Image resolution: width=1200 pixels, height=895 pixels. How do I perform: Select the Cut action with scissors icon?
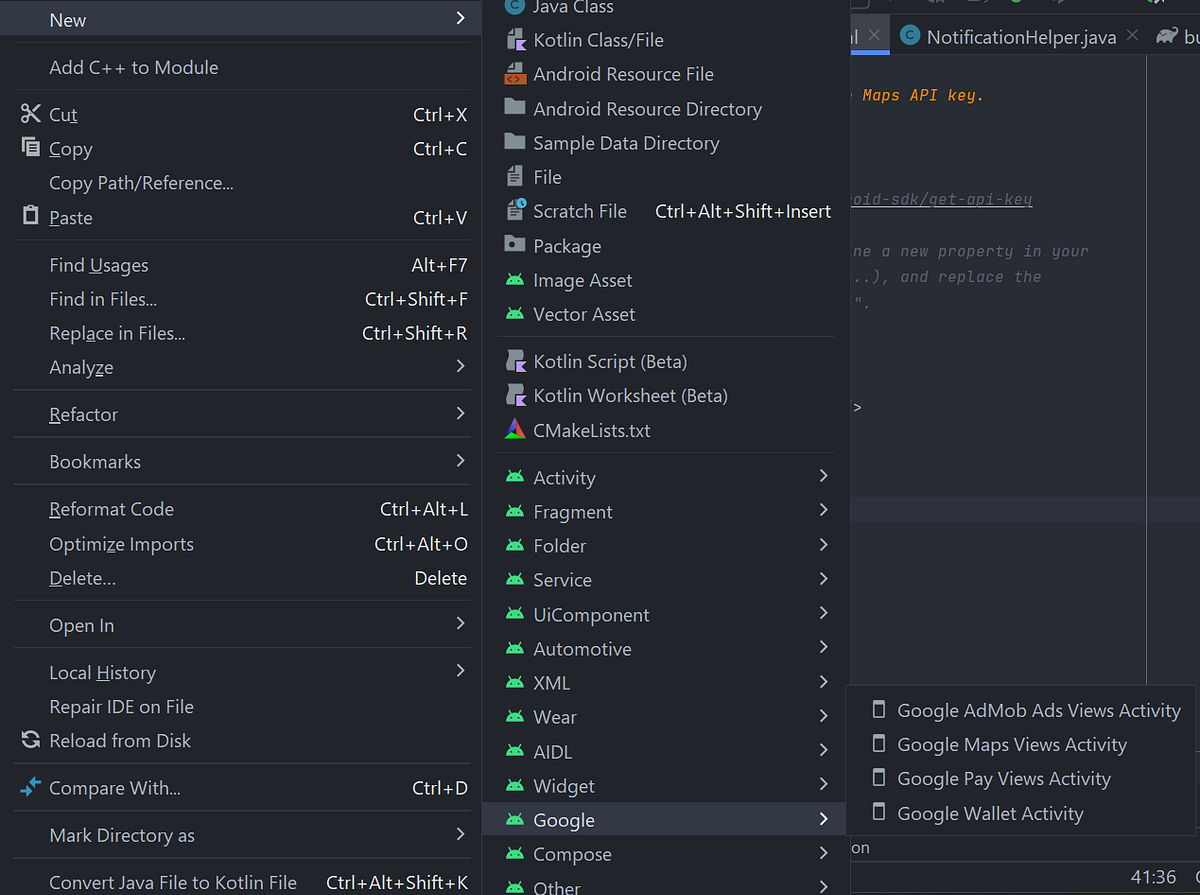tap(62, 114)
